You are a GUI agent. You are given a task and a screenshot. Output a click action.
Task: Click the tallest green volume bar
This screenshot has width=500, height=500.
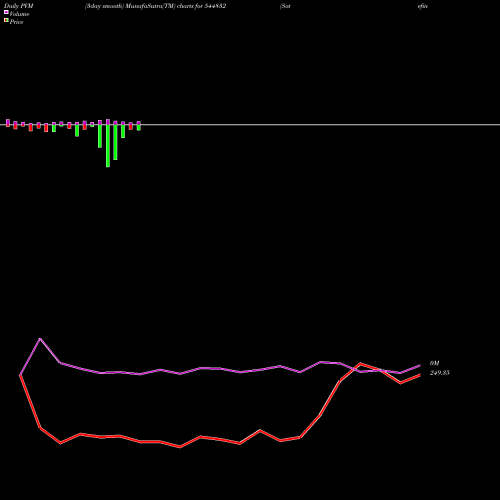(x=108, y=146)
